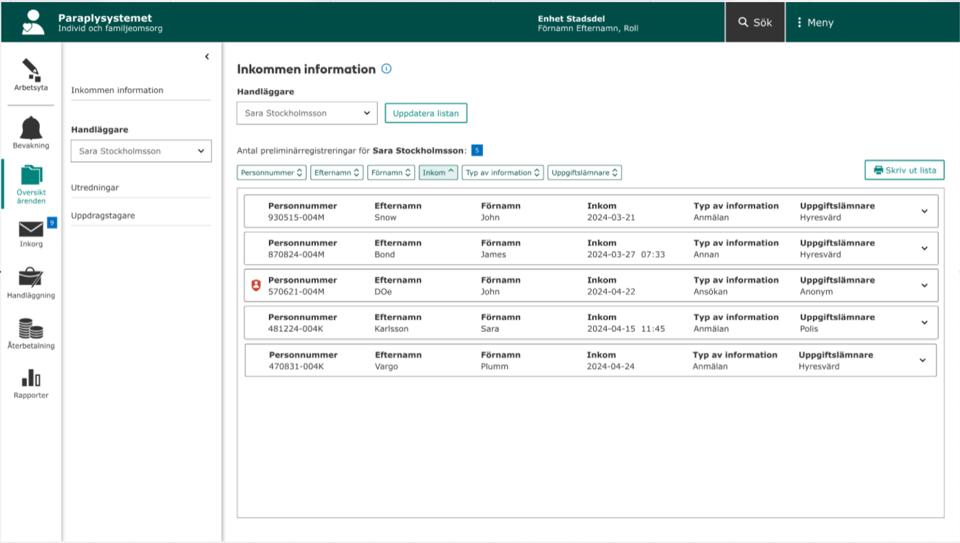Expand the DOe John row
Screen dimensions: 960x543
coord(924,285)
